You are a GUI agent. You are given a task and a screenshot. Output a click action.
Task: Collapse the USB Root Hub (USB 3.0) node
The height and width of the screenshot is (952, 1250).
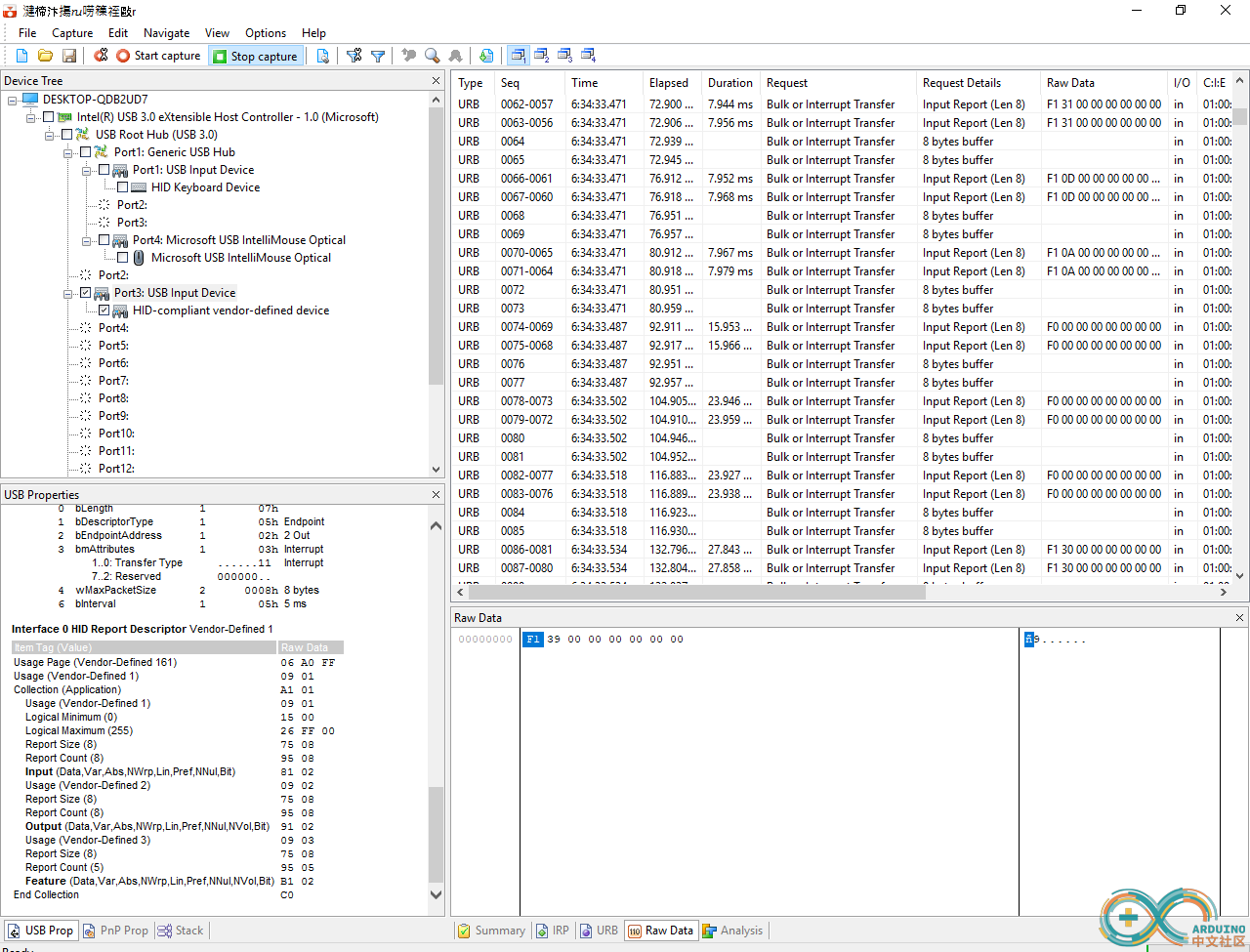click(x=50, y=135)
